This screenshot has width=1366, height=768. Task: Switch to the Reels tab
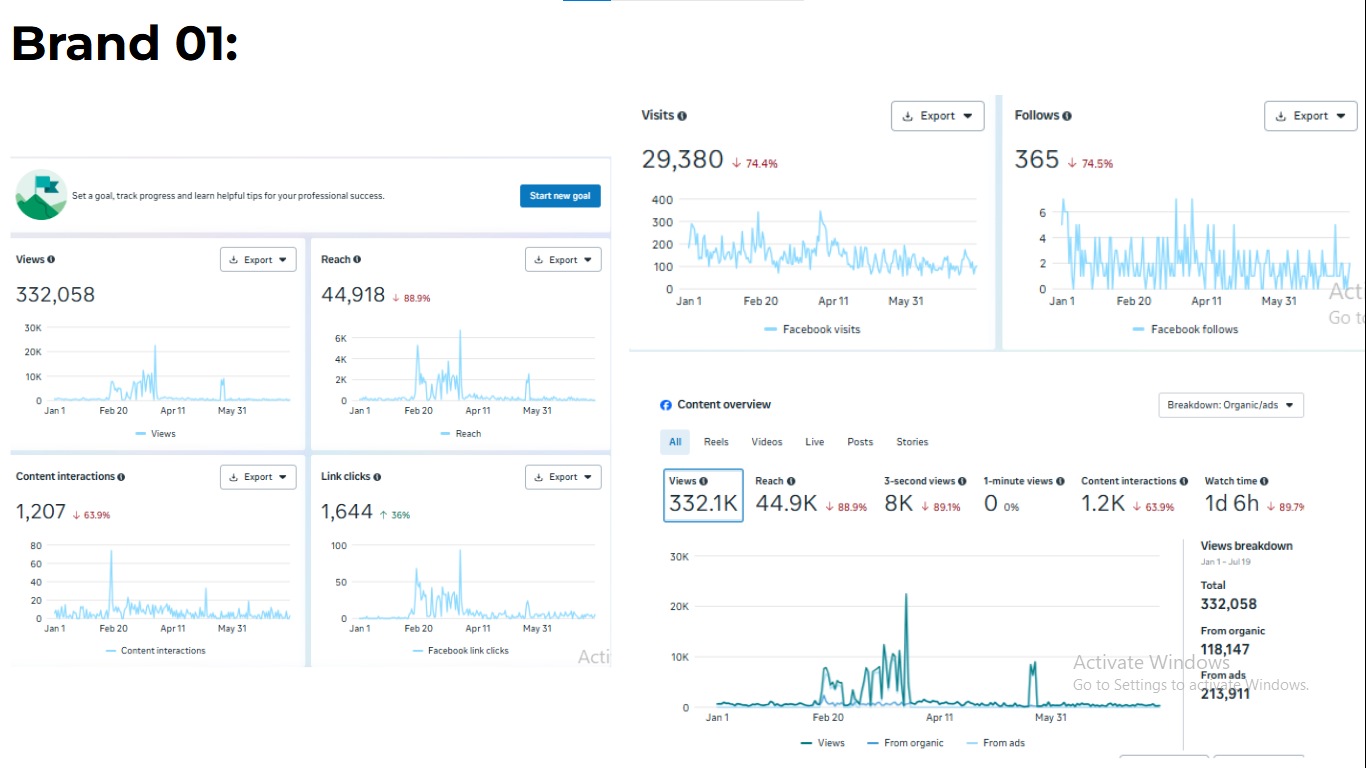click(x=716, y=442)
